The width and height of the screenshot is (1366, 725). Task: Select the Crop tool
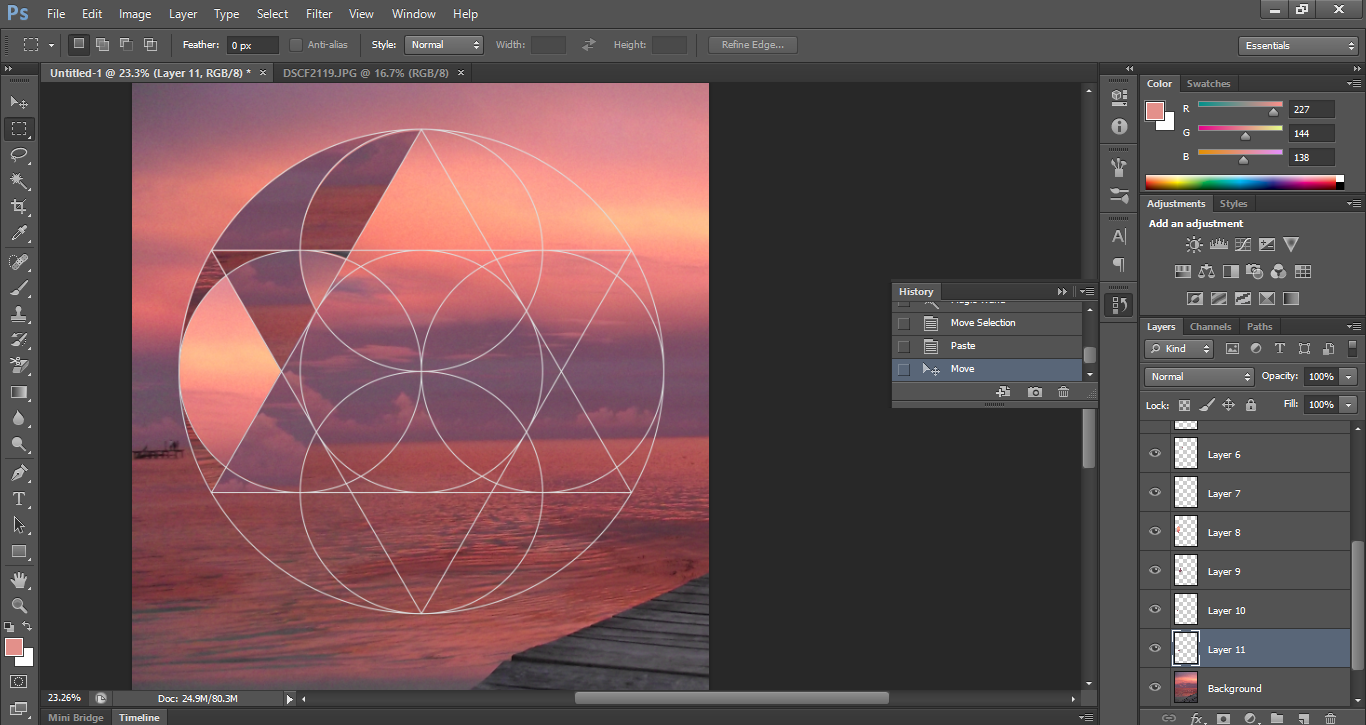(19, 207)
